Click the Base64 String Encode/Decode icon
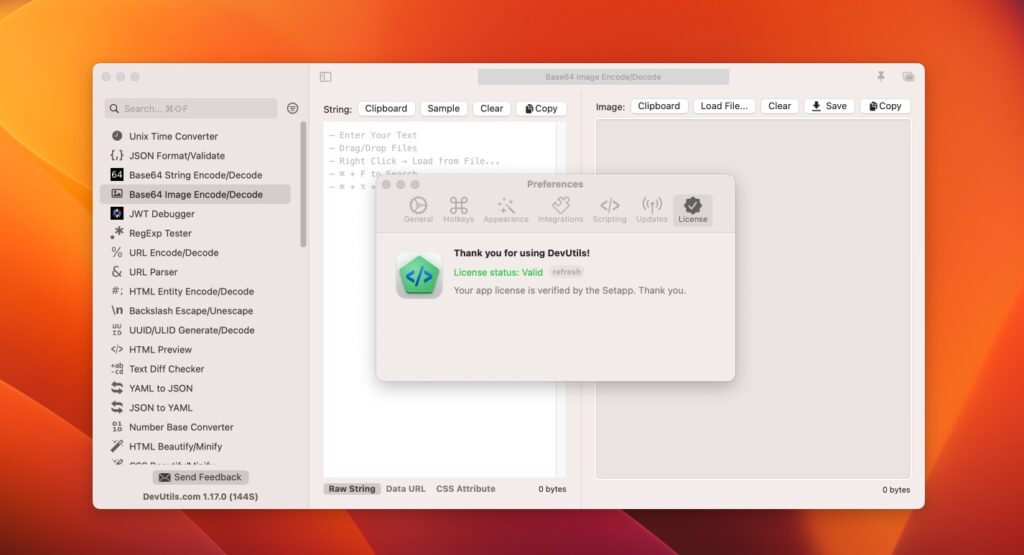This screenshot has height=555, width=1024. click(x=117, y=174)
